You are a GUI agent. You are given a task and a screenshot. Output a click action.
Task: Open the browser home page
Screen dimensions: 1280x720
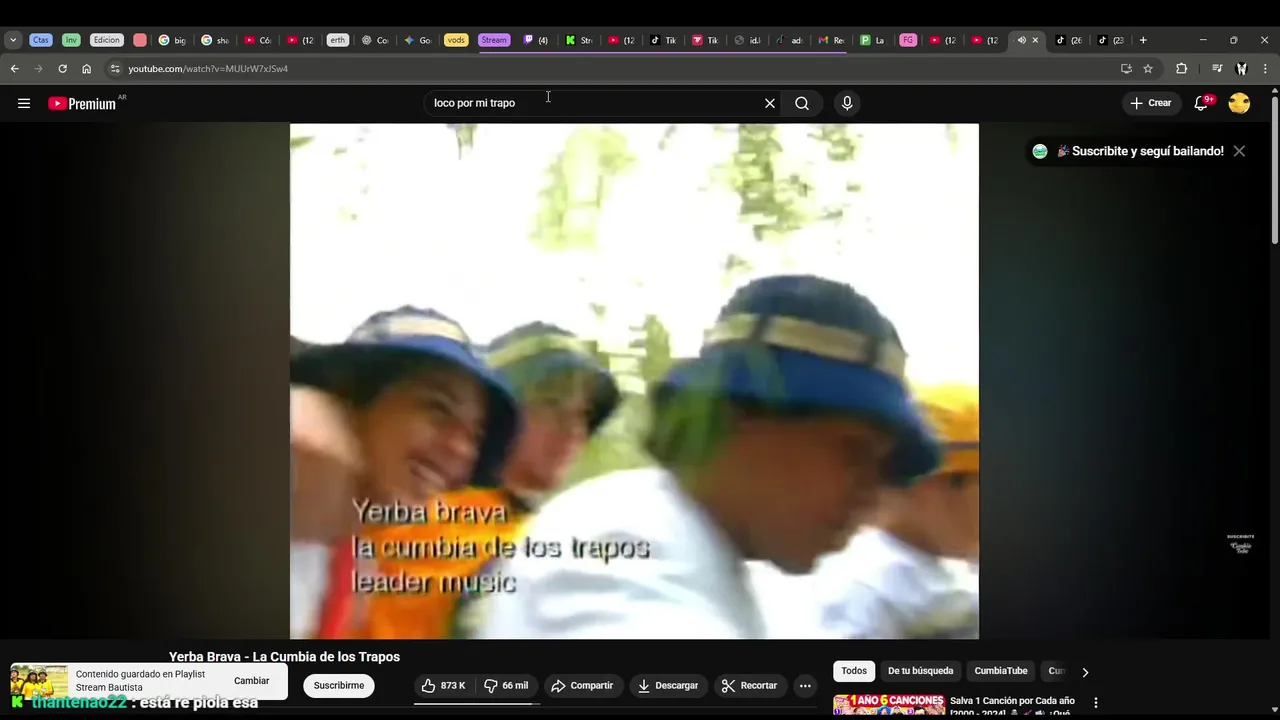click(x=87, y=68)
